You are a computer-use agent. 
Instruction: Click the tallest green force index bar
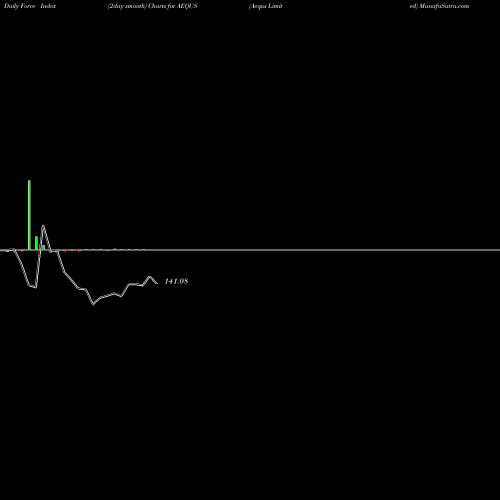pos(29,215)
